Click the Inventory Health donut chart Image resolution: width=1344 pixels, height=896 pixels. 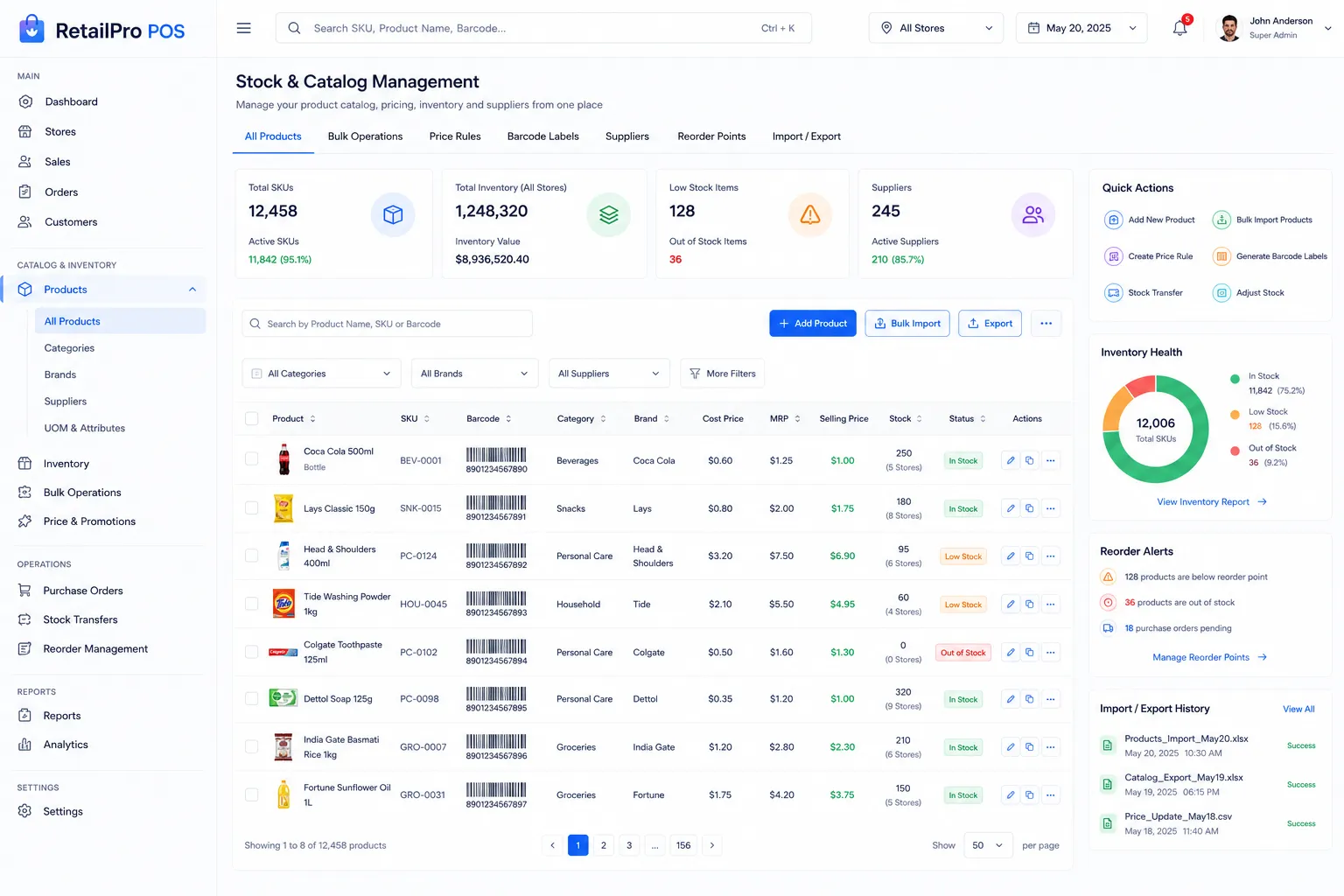pos(1156,429)
